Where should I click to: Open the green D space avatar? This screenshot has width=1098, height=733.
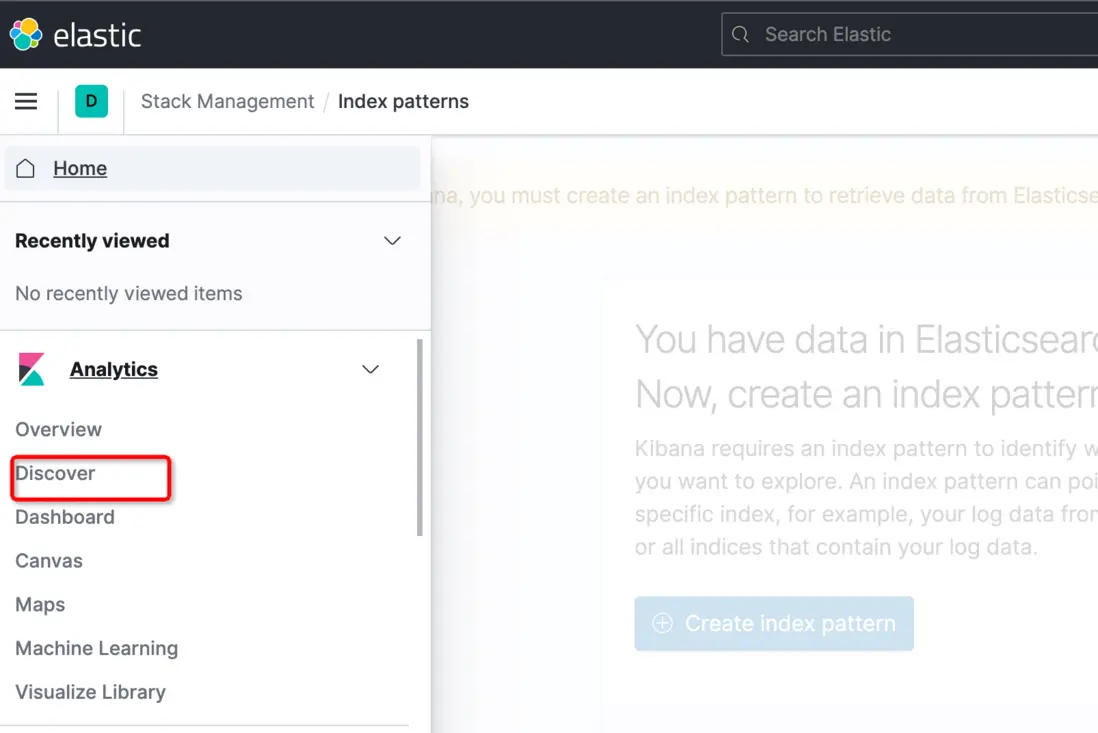(91, 101)
